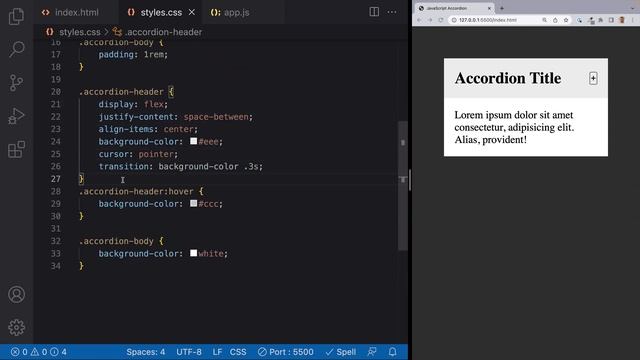Viewport: 640px width, 360px height.
Task: Click the Accordion Title heading
Action: (x=508, y=78)
